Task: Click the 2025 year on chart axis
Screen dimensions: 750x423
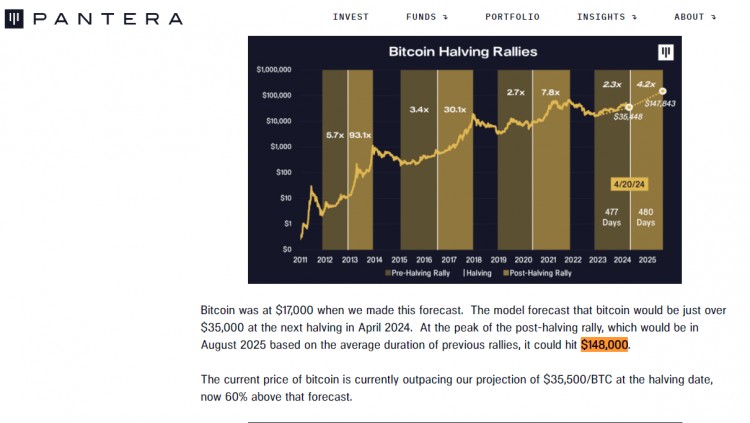Action: tap(648, 259)
